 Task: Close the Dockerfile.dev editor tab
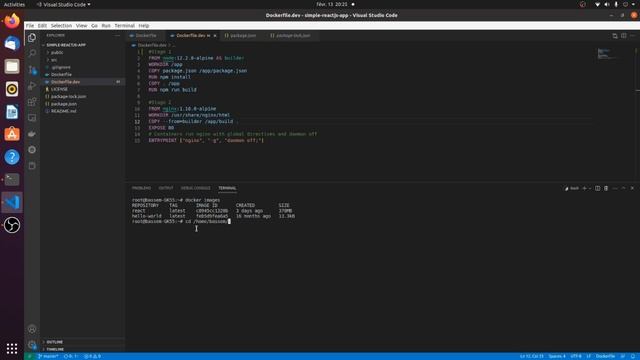215,36
